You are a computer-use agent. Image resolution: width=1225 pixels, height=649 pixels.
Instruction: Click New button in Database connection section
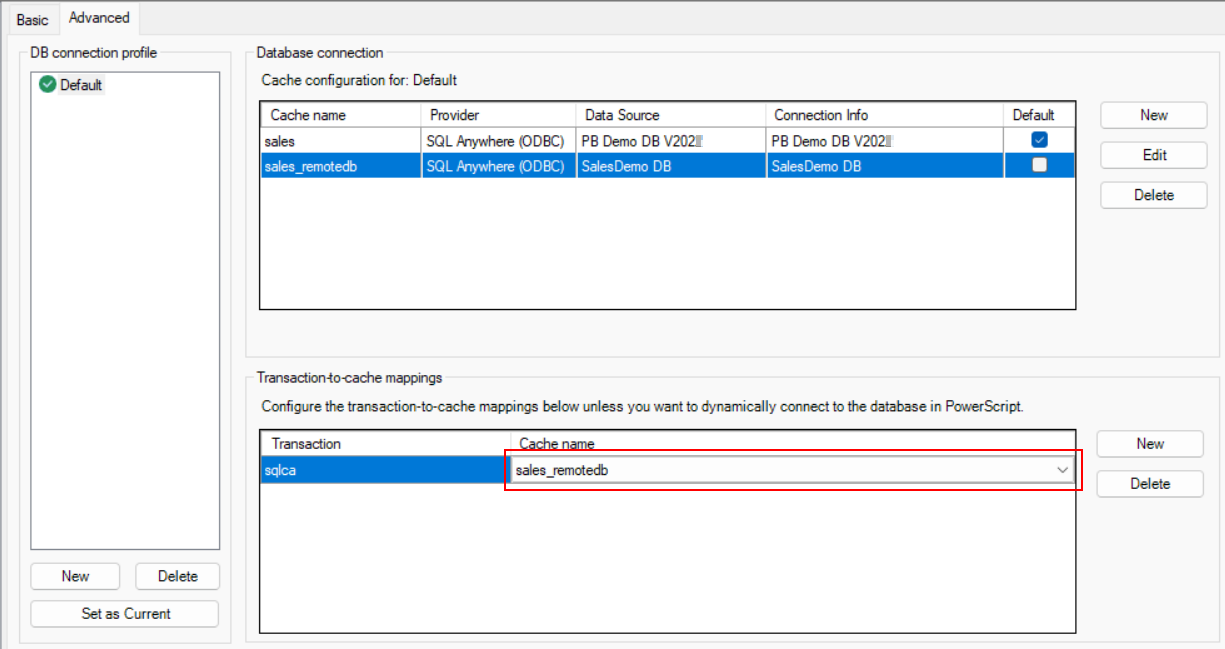click(x=1153, y=115)
